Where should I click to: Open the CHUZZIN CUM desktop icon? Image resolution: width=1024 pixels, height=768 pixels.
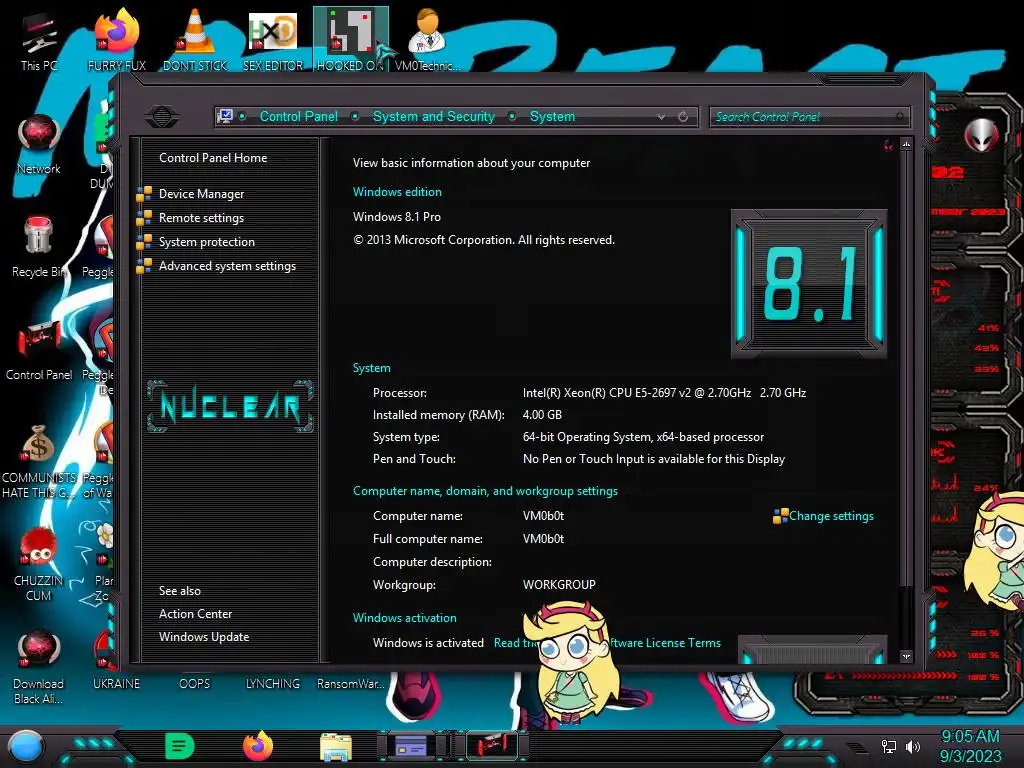[39, 564]
